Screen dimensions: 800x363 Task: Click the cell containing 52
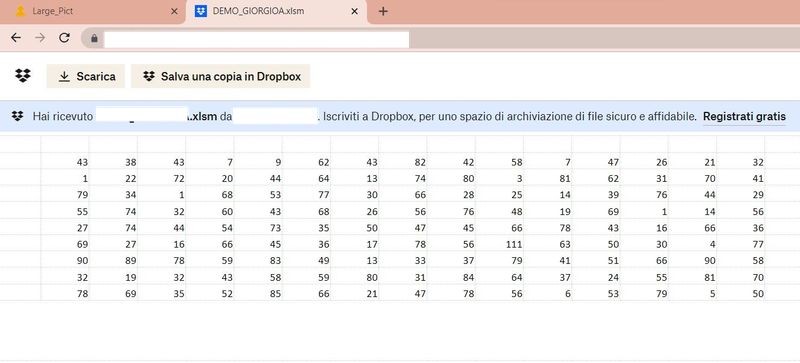pyautogui.click(x=210, y=294)
